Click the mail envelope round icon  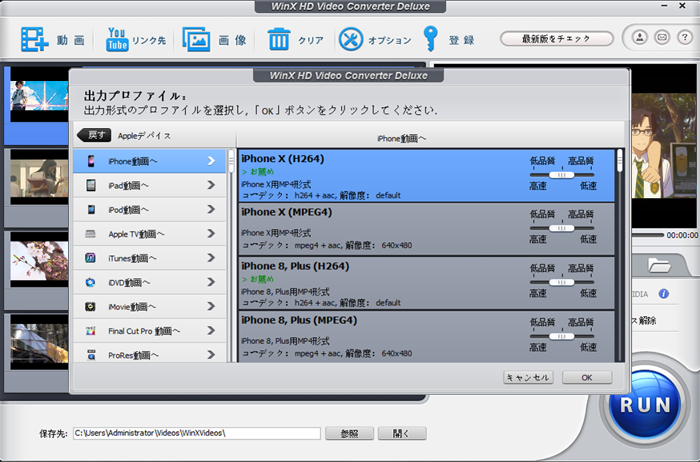[x=662, y=37]
